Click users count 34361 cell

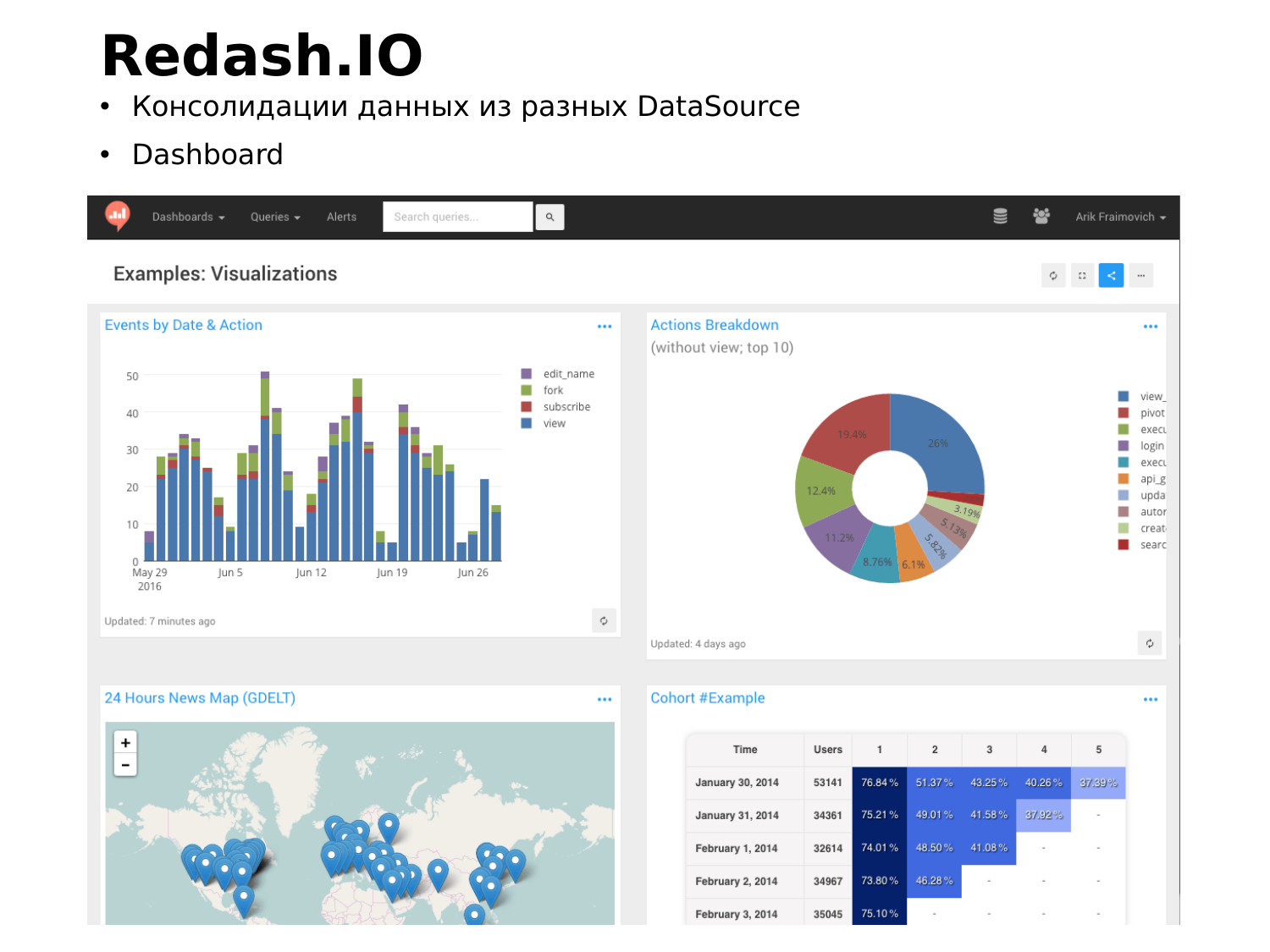[x=828, y=816]
